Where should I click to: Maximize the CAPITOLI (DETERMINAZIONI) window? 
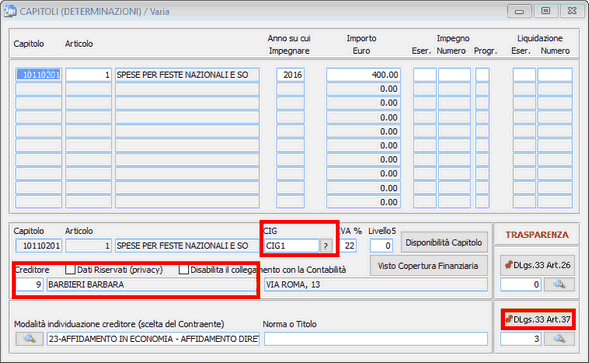click(x=545, y=11)
